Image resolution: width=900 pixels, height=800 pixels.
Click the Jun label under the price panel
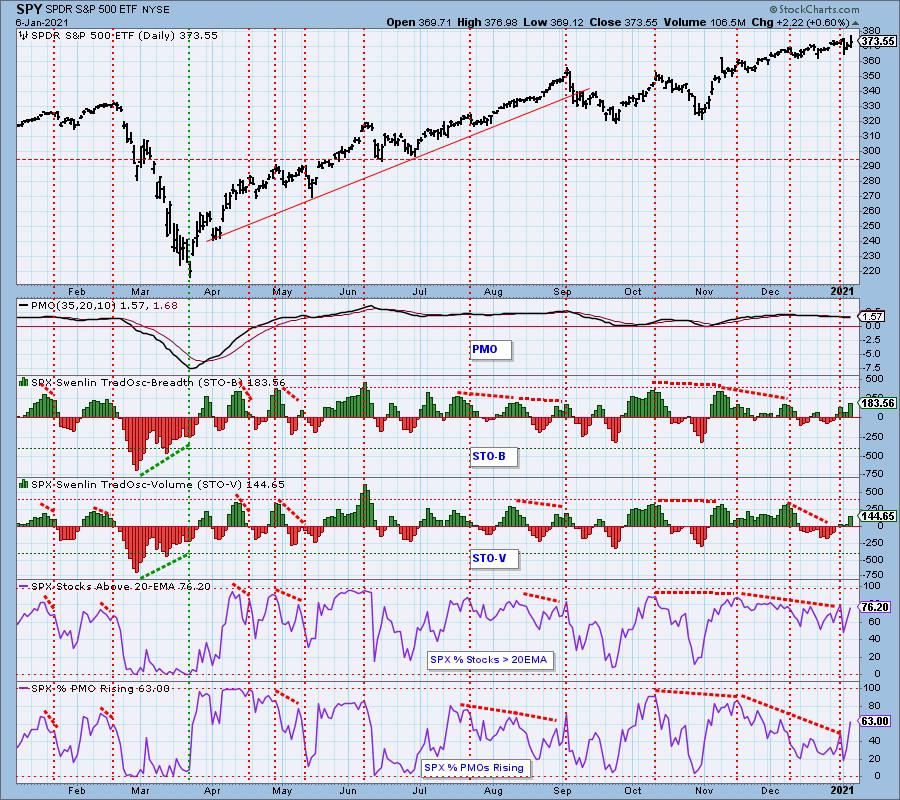pyautogui.click(x=348, y=292)
